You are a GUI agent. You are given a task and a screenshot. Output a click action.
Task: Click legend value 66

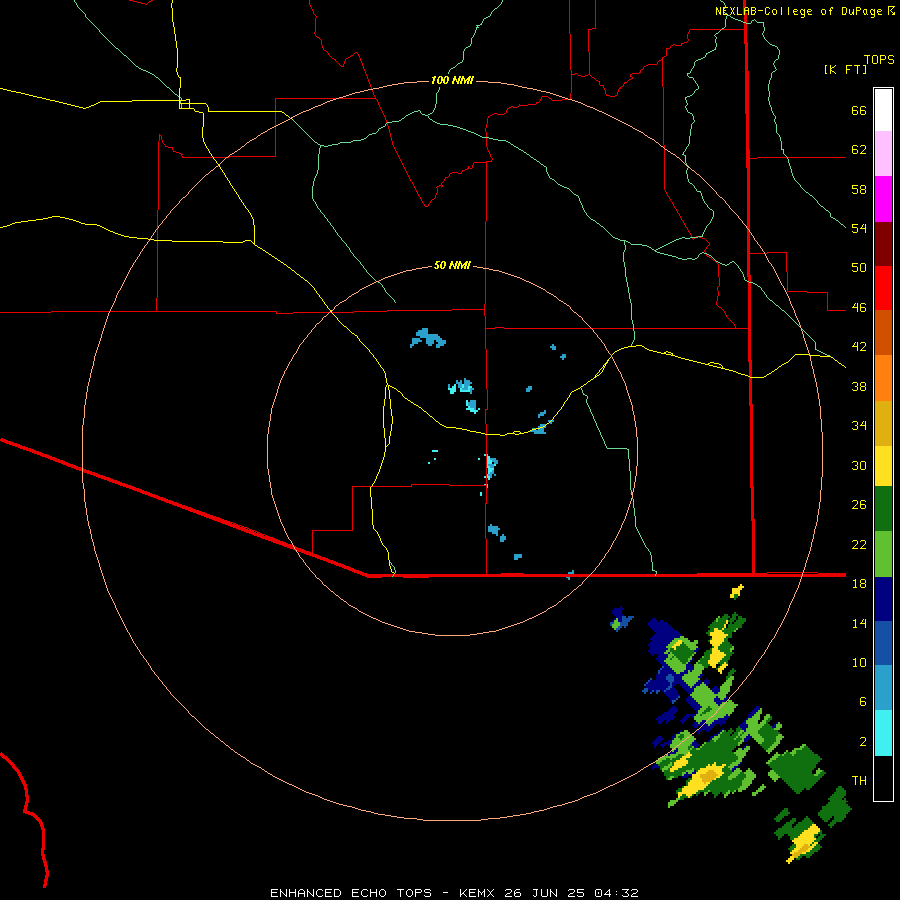859,111
